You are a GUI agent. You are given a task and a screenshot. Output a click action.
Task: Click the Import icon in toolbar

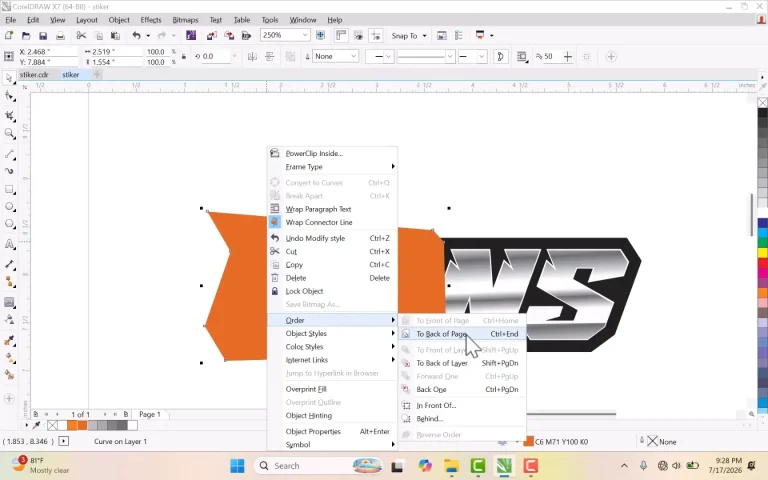tap(211, 35)
